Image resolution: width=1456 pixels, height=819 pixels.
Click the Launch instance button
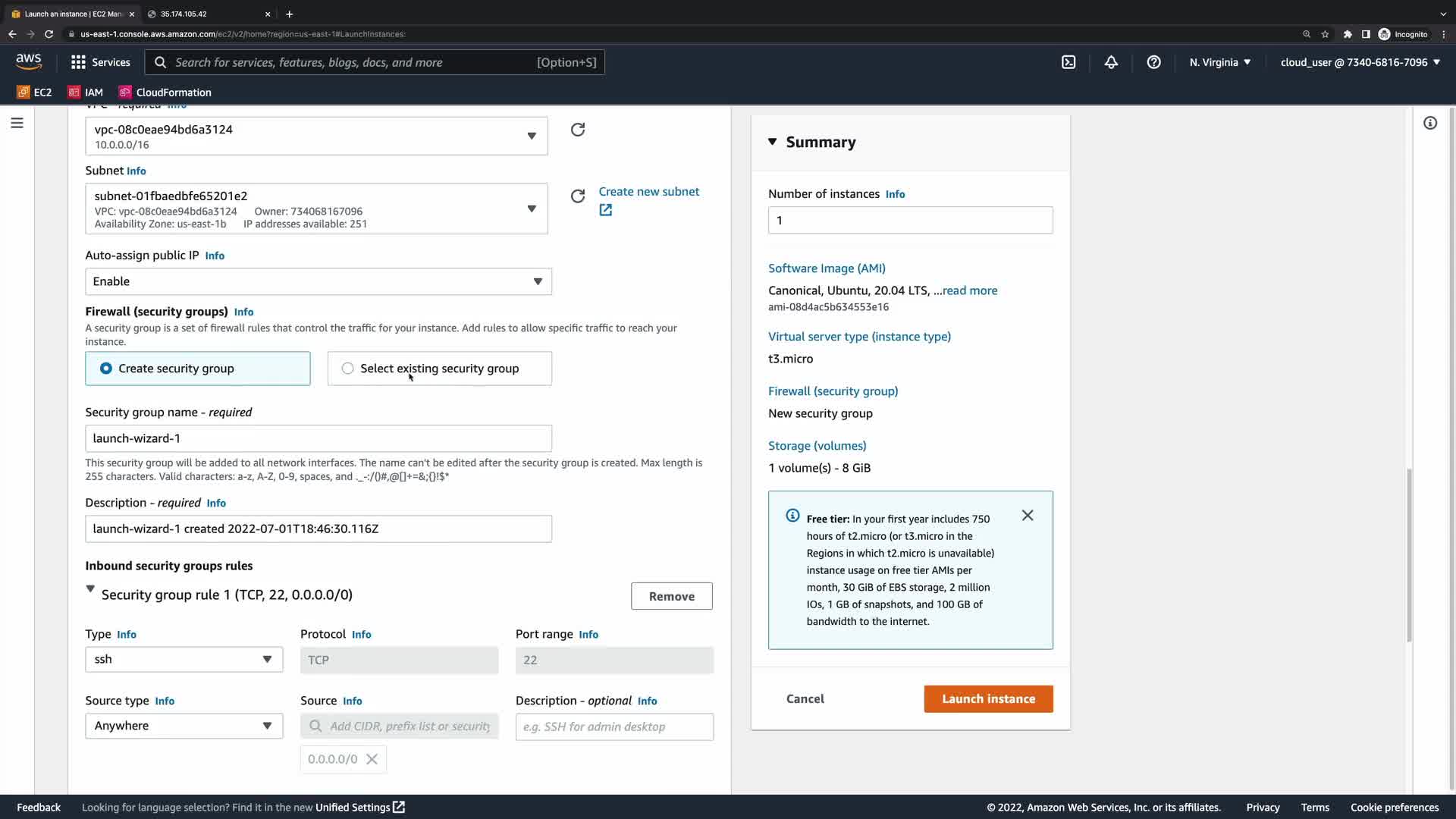988,699
